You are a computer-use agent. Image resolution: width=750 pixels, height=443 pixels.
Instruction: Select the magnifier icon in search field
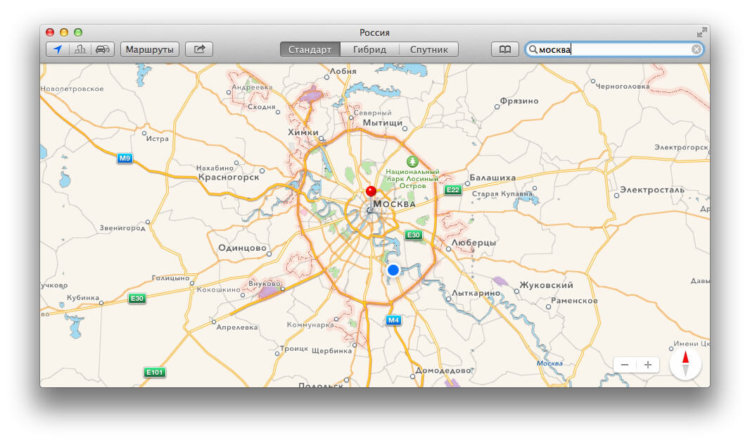[x=533, y=49]
